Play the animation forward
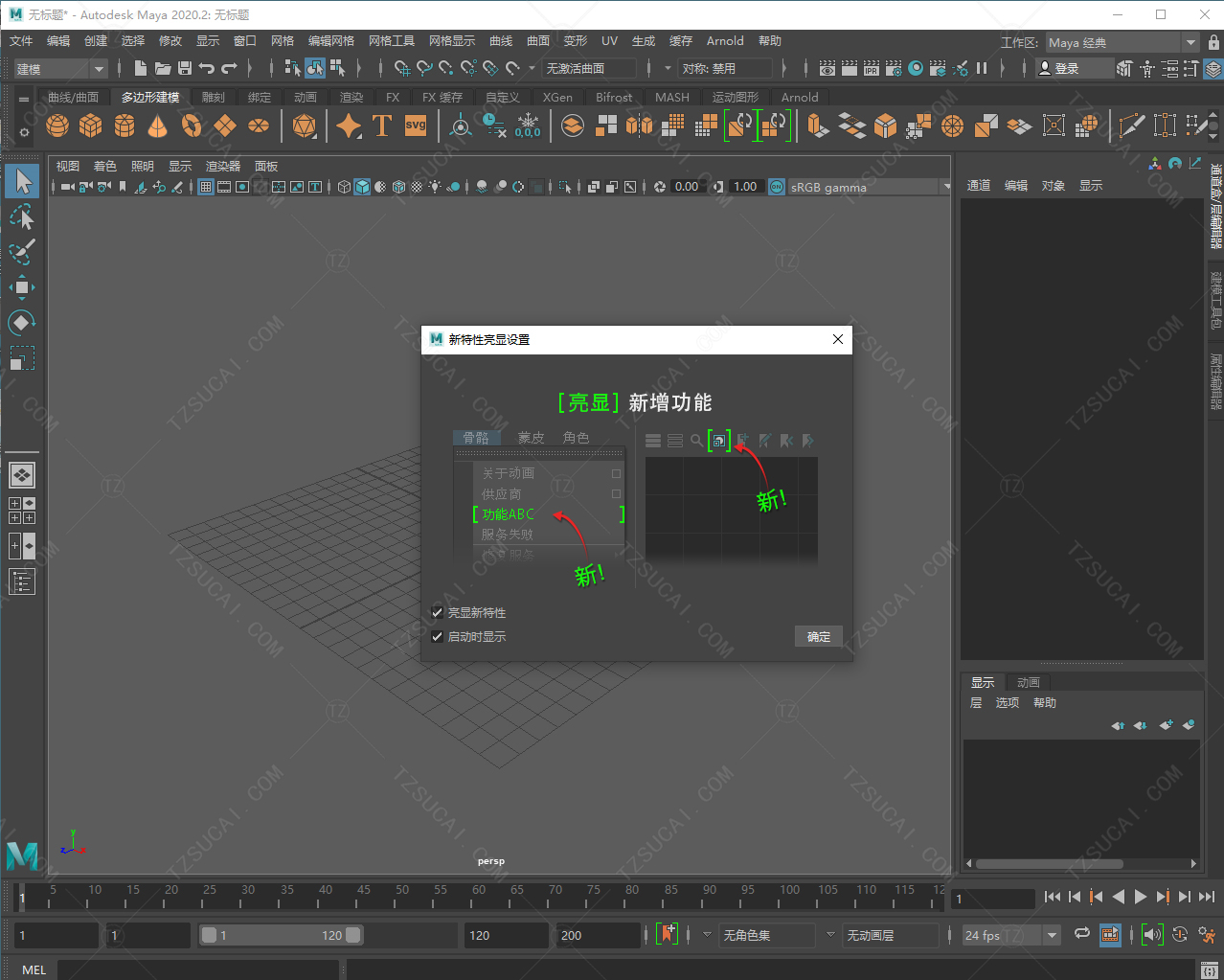Image resolution: width=1224 pixels, height=980 pixels. (1141, 897)
